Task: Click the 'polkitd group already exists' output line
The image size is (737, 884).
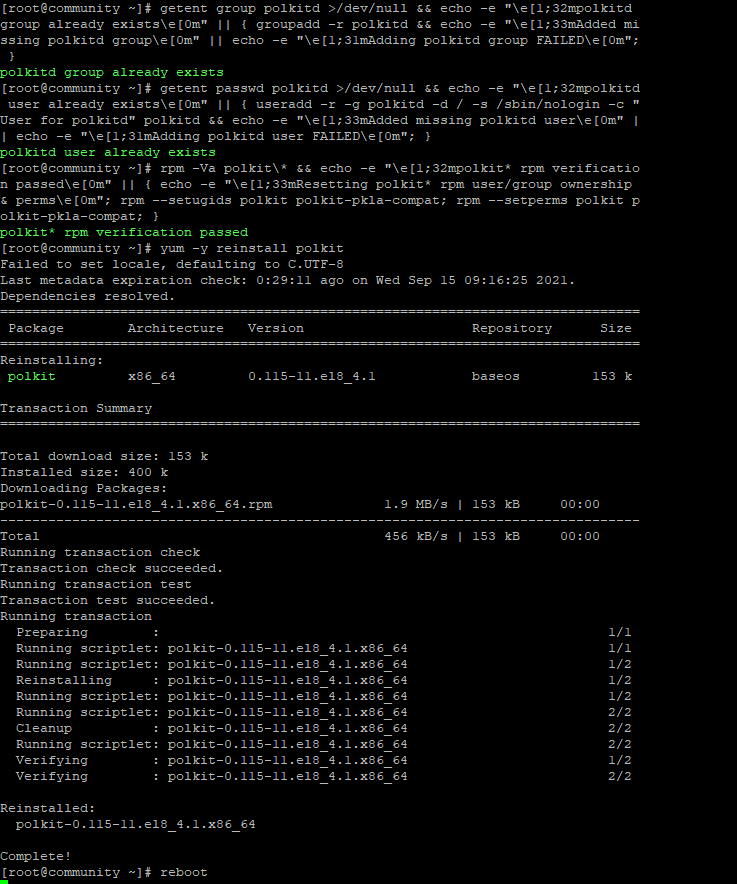Action: (112, 72)
